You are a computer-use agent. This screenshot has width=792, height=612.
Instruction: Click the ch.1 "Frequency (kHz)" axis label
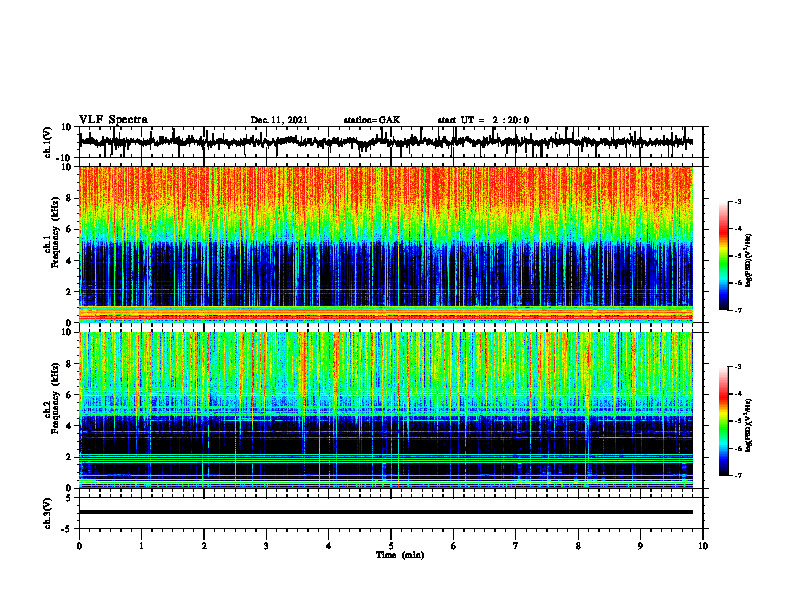tap(55, 230)
